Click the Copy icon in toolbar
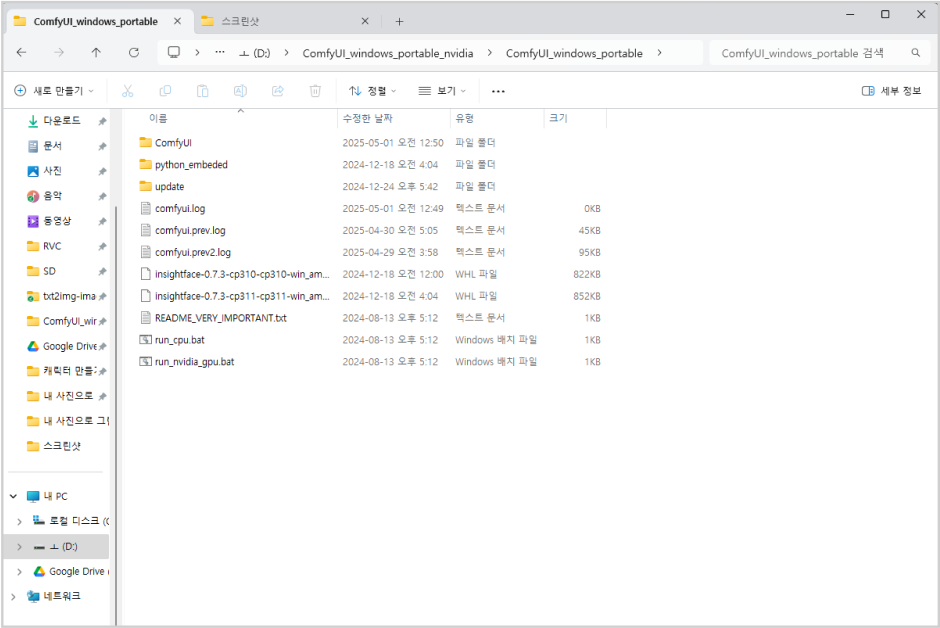 [x=165, y=91]
